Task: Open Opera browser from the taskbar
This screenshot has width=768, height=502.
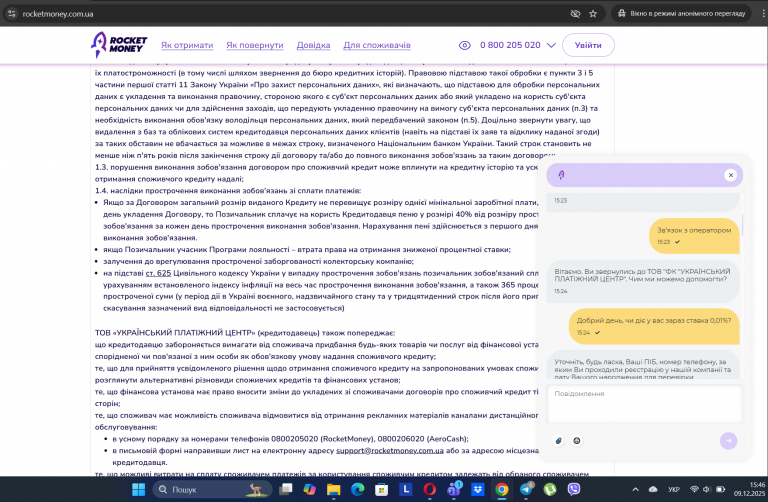Action: (430, 489)
